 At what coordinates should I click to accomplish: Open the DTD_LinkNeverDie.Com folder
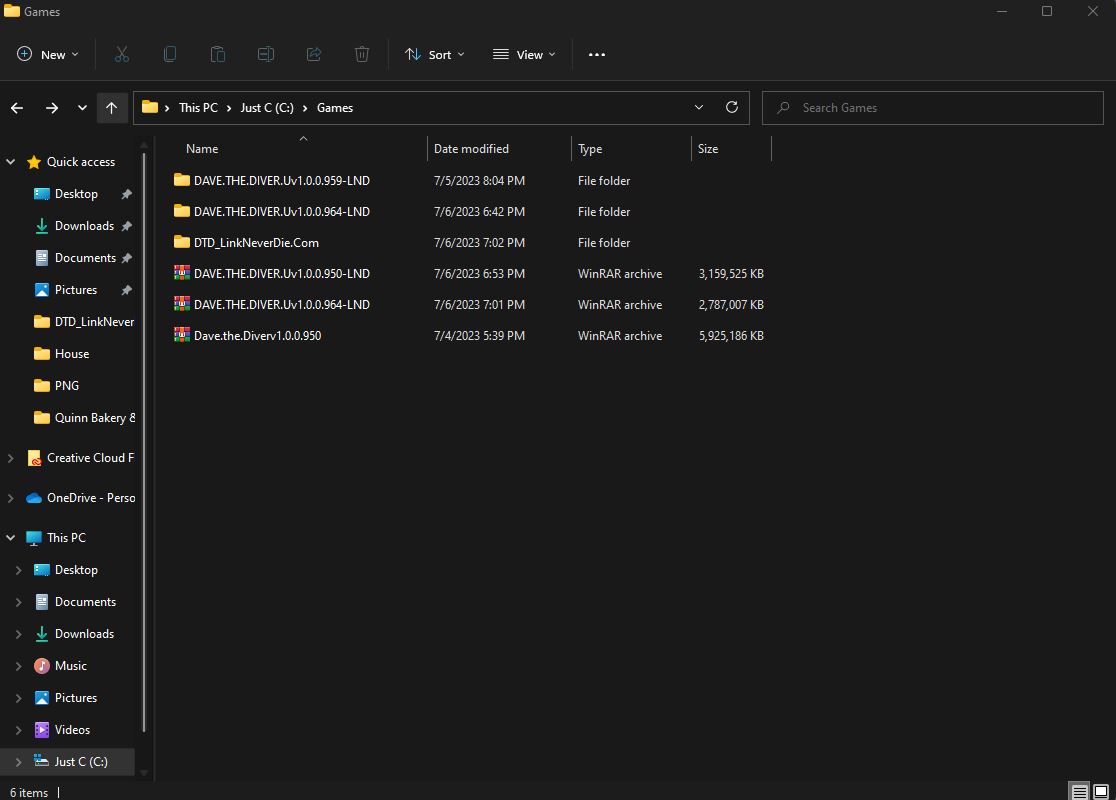[254, 242]
